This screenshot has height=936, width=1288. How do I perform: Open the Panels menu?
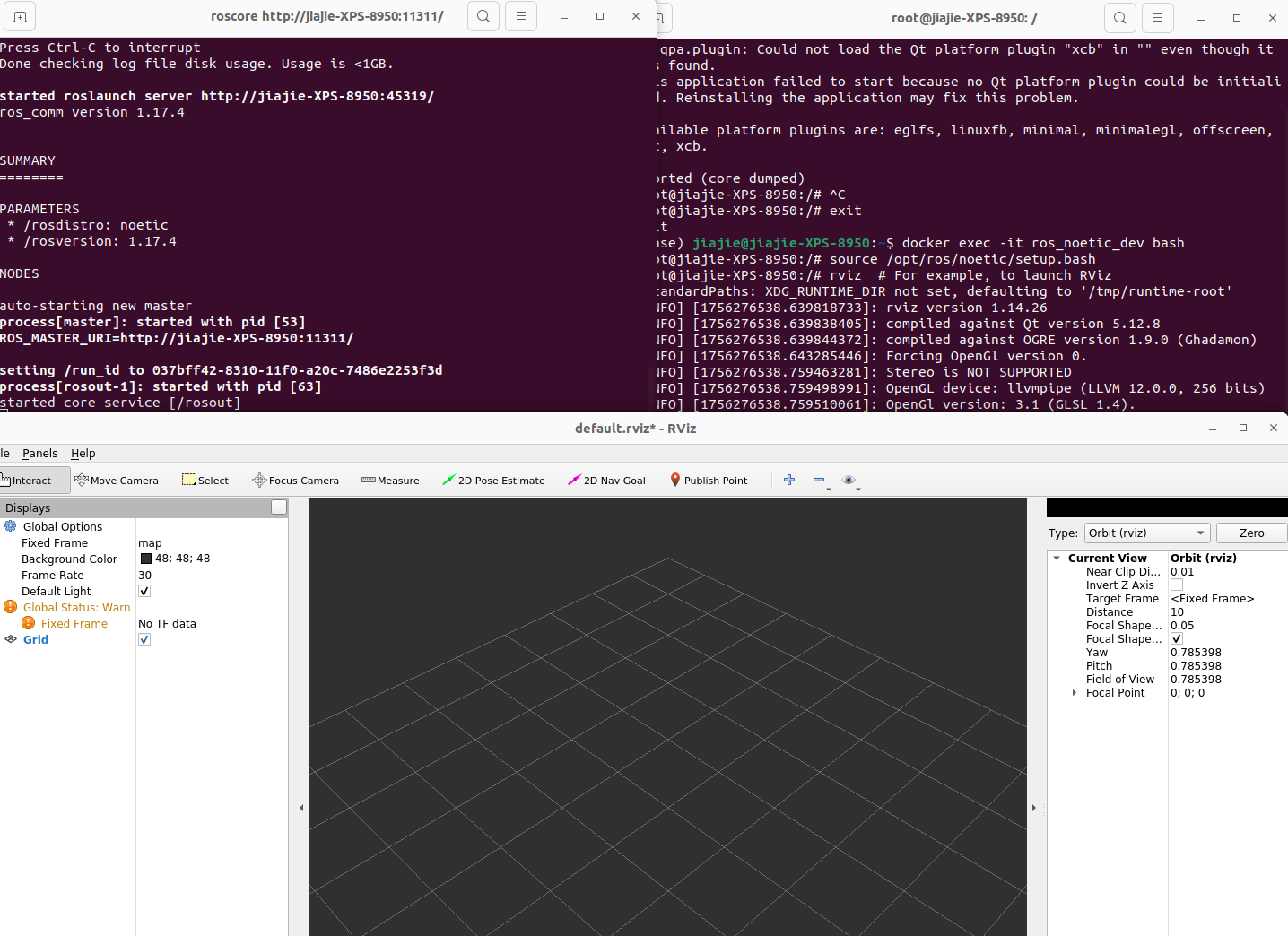pyautogui.click(x=40, y=454)
